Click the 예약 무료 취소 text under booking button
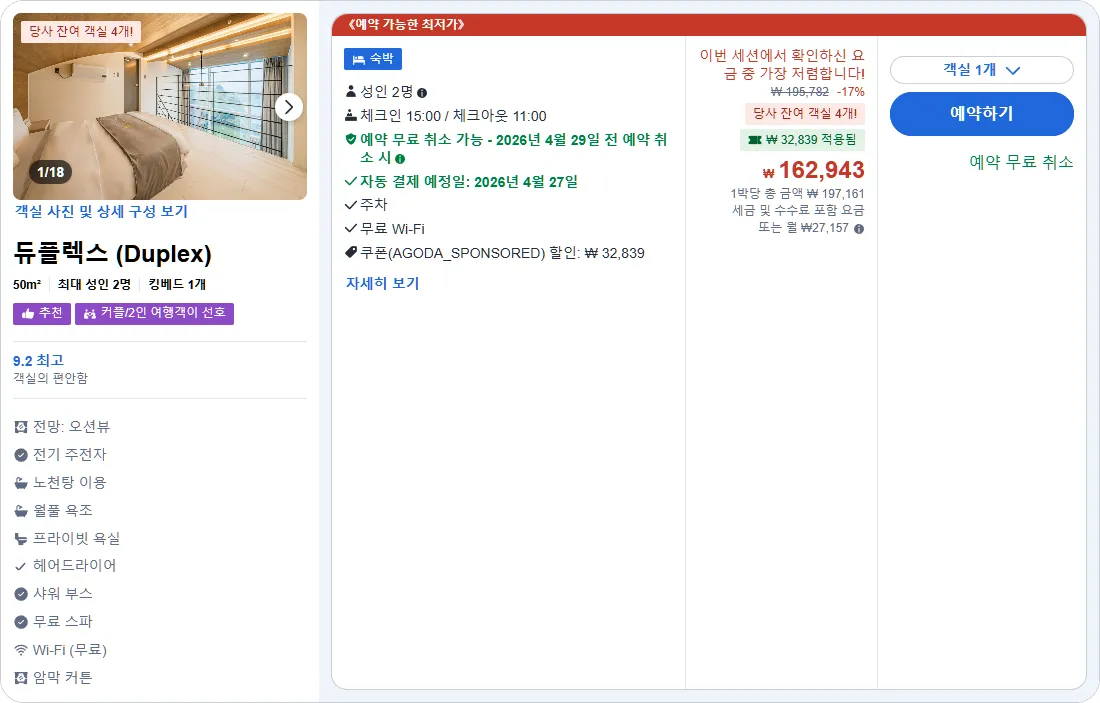This screenshot has height=703, width=1100. (1021, 162)
